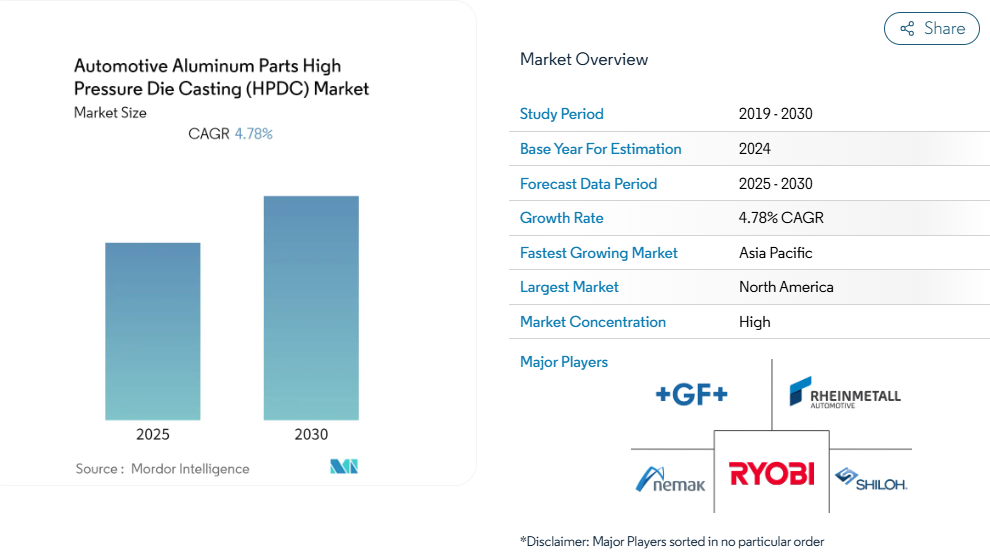Image resolution: width=990 pixels, height=560 pixels.
Task: Click the Mordor Intelligence logo icon
Action: [343, 467]
